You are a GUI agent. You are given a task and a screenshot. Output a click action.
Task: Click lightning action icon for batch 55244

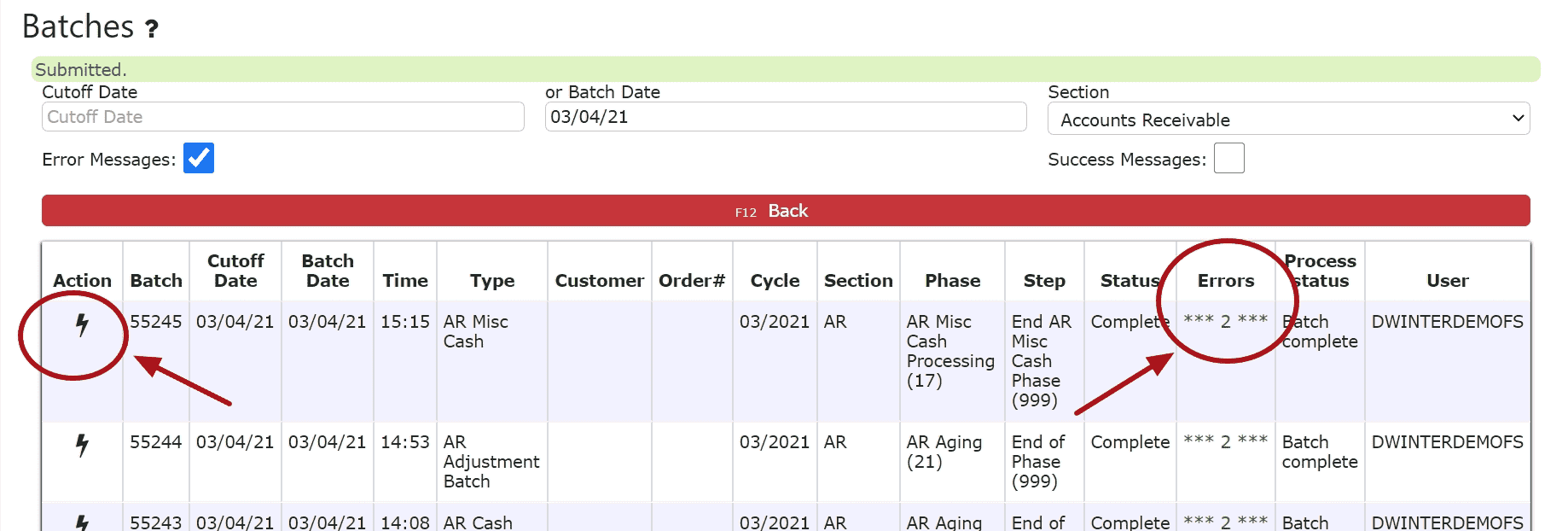82,445
